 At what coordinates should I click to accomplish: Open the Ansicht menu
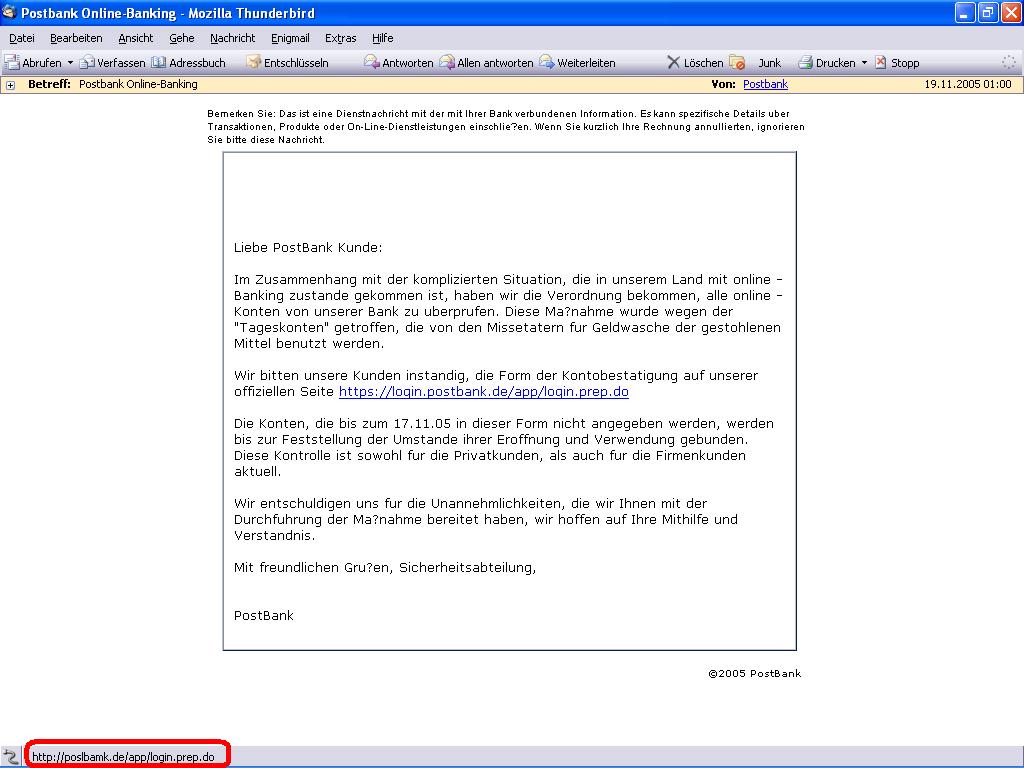136,38
